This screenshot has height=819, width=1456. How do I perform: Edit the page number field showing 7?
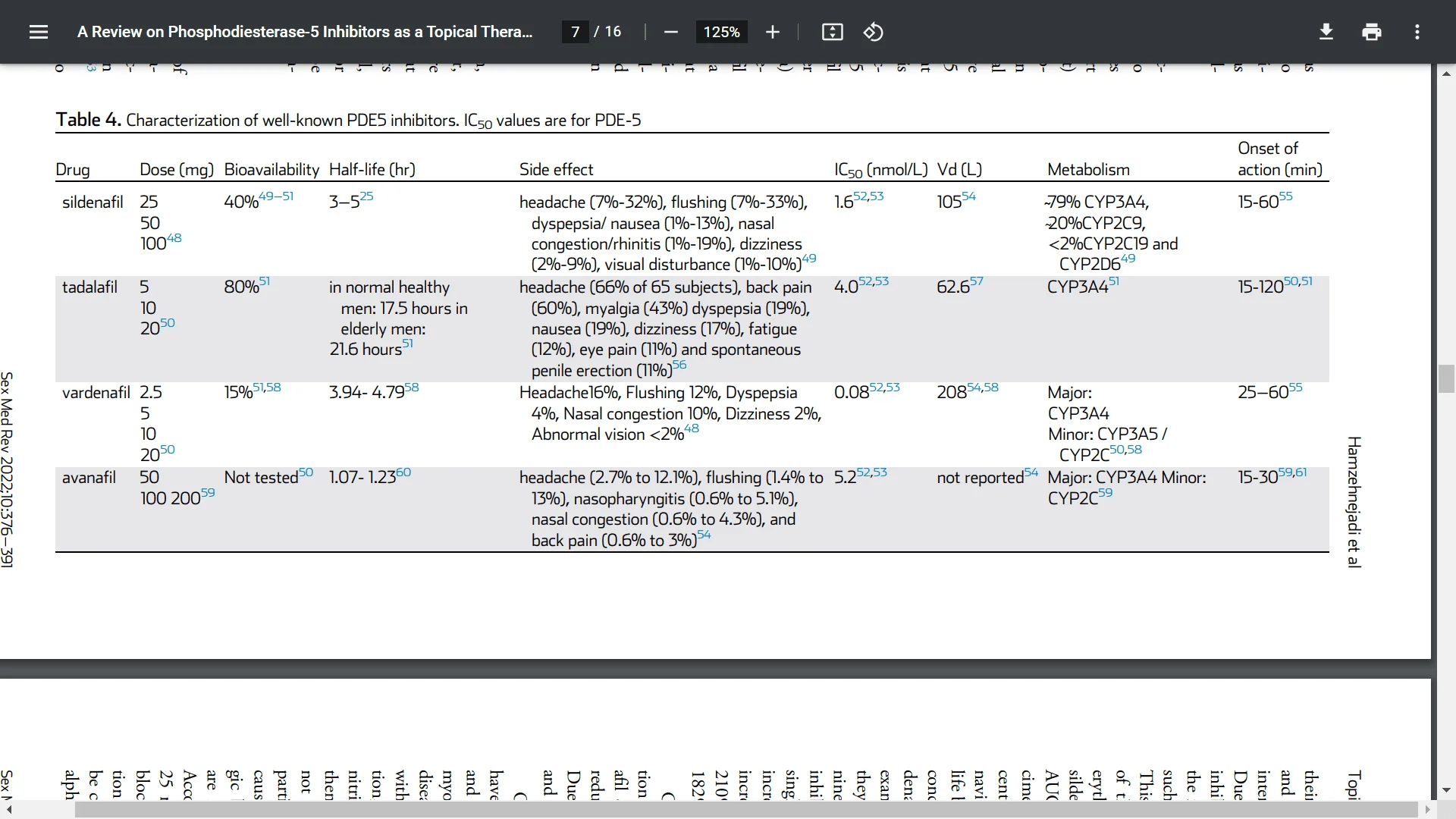pyautogui.click(x=576, y=32)
